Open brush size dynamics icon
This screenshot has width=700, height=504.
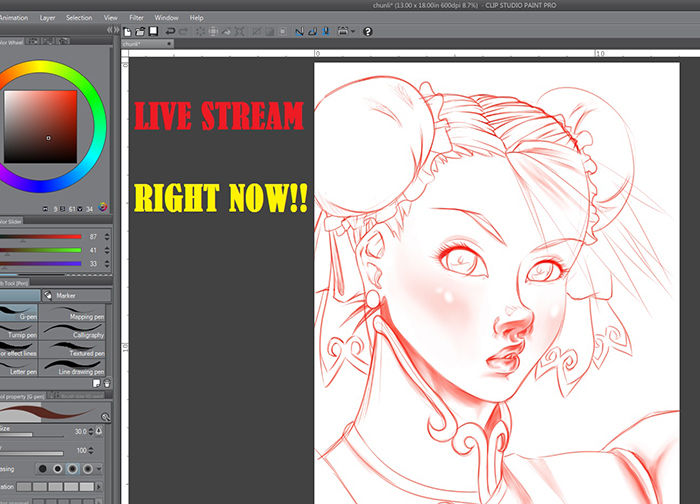(x=99, y=431)
